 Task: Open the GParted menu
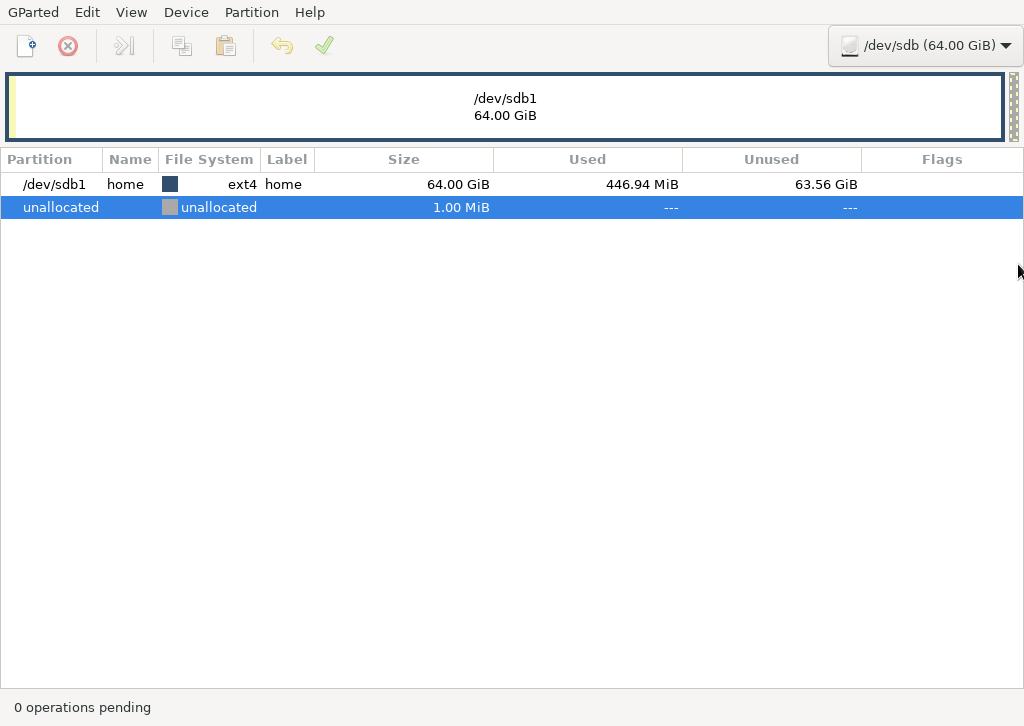coord(33,12)
